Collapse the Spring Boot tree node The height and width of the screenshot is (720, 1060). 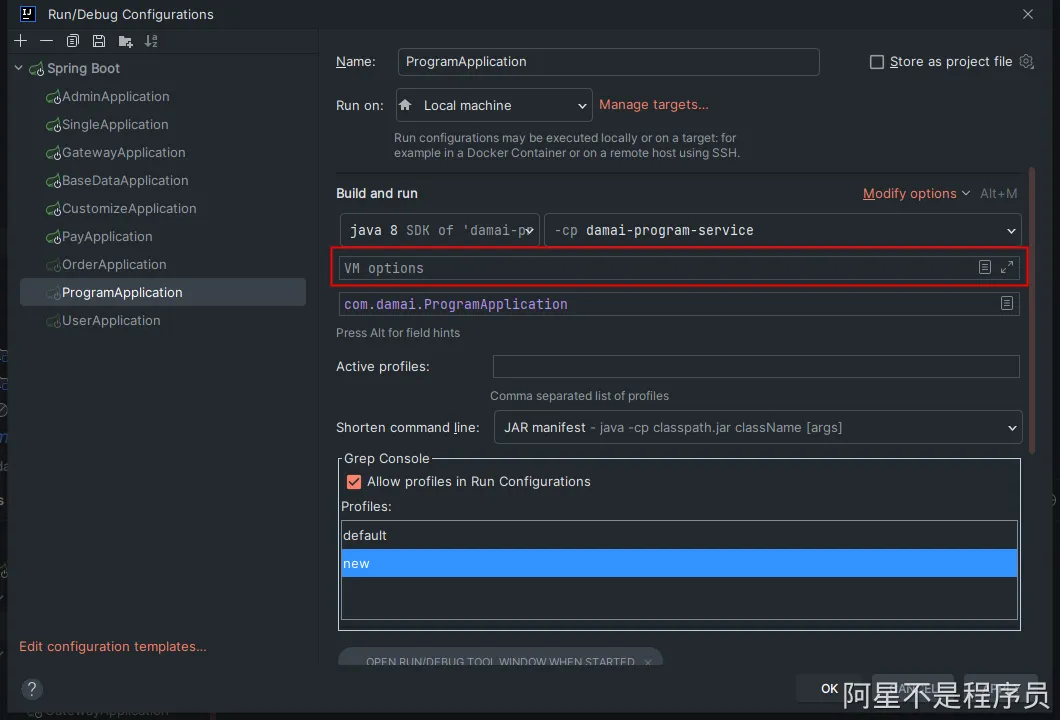(18, 68)
